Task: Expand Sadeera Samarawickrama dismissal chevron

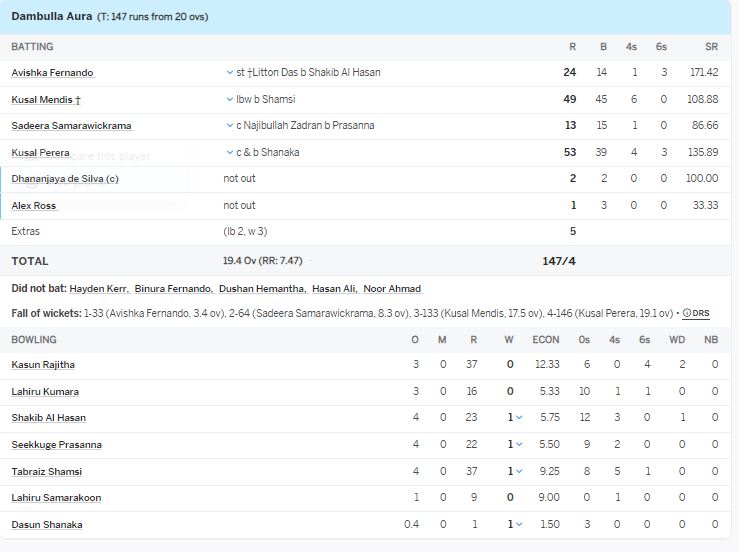Action: click(230, 126)
